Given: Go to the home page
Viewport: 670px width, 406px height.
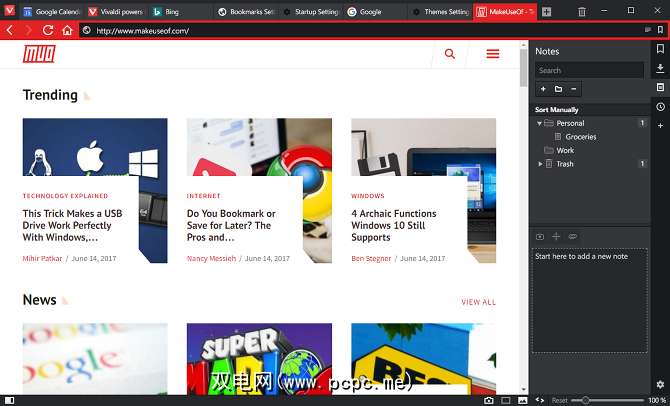Looking at the screenshot, I should click(67, 30).
